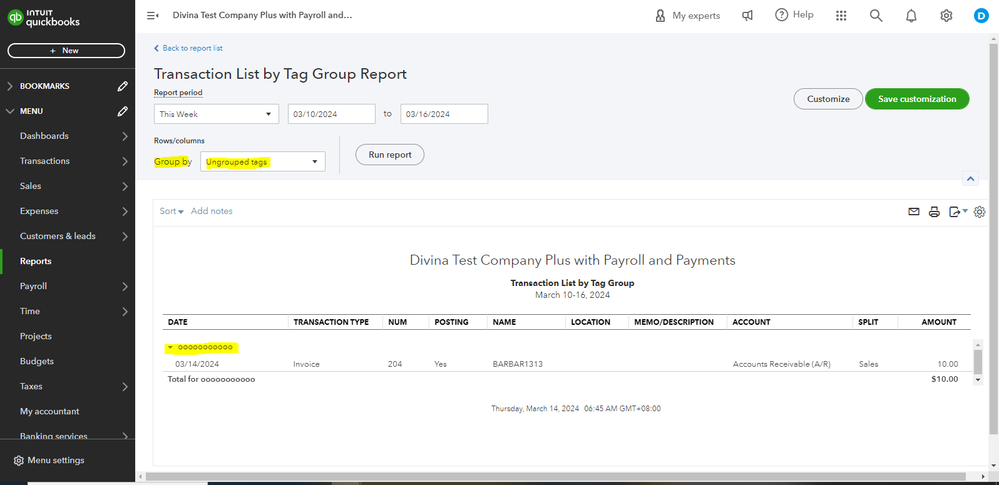Click the + New button

pyautogui.click(x=66, y=50)
